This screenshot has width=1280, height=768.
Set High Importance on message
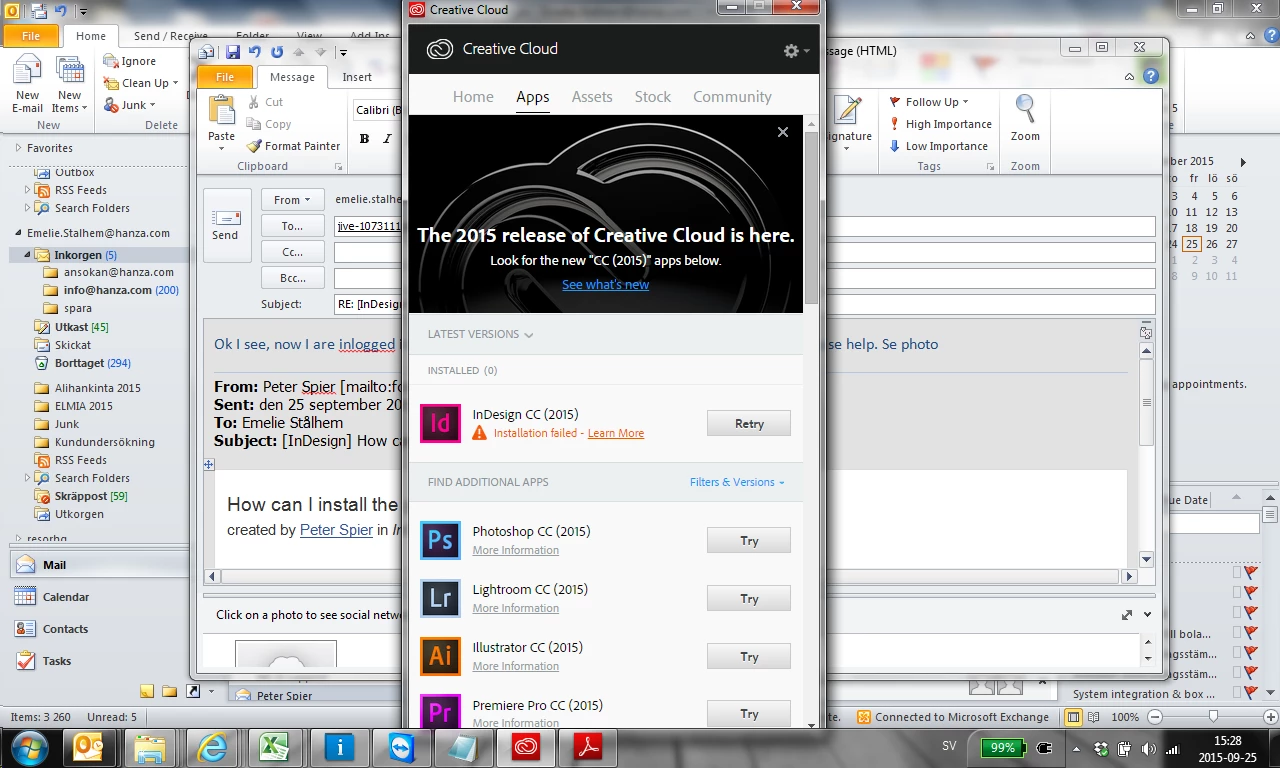point(940,124)
